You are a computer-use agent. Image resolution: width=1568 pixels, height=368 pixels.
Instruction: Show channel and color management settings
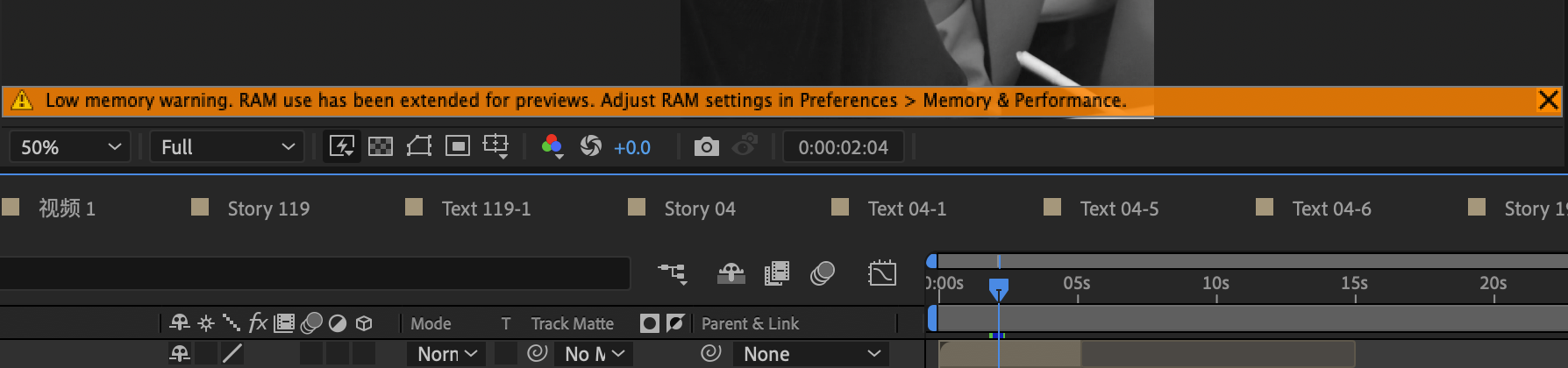coord(552,146)
